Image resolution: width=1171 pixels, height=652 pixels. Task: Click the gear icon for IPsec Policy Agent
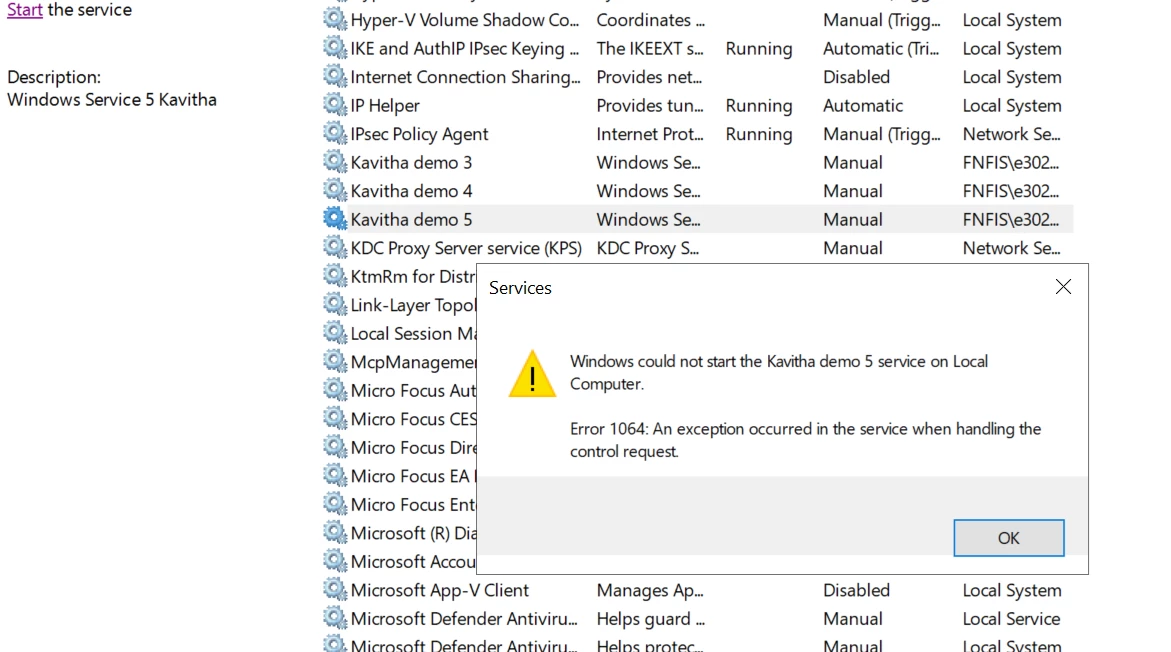tap(335, 133)
